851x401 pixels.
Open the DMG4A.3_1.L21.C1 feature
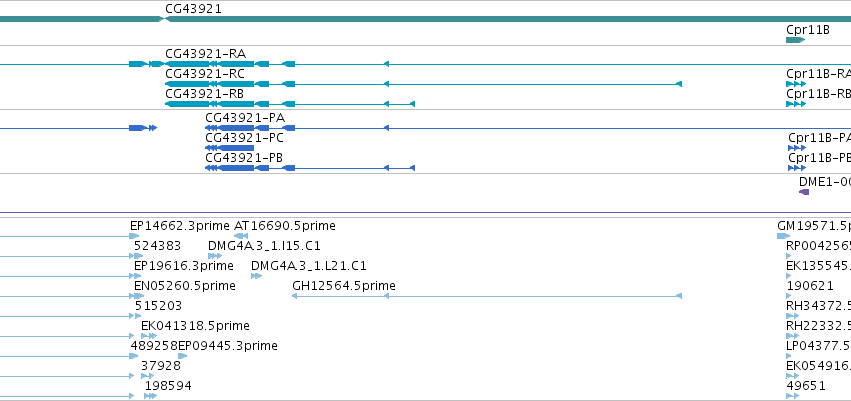pos(256,276)
